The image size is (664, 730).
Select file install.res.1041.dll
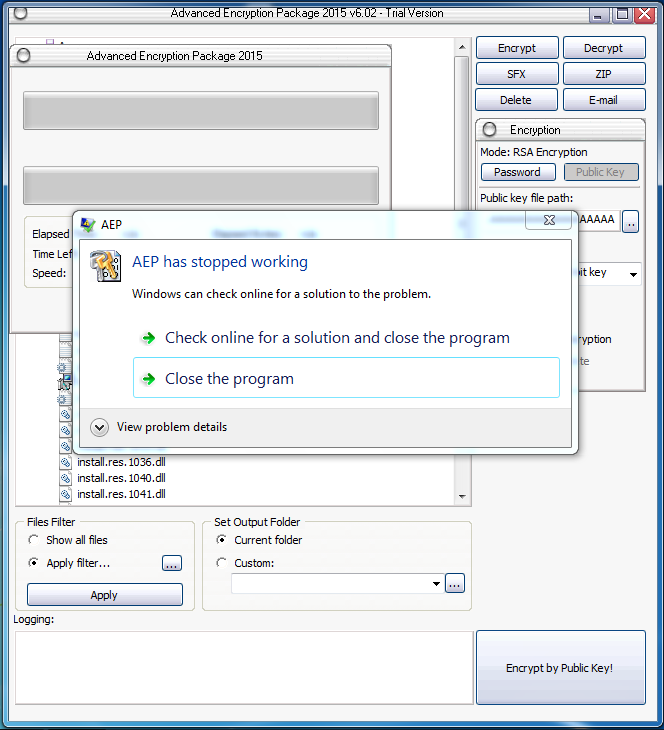122,494
